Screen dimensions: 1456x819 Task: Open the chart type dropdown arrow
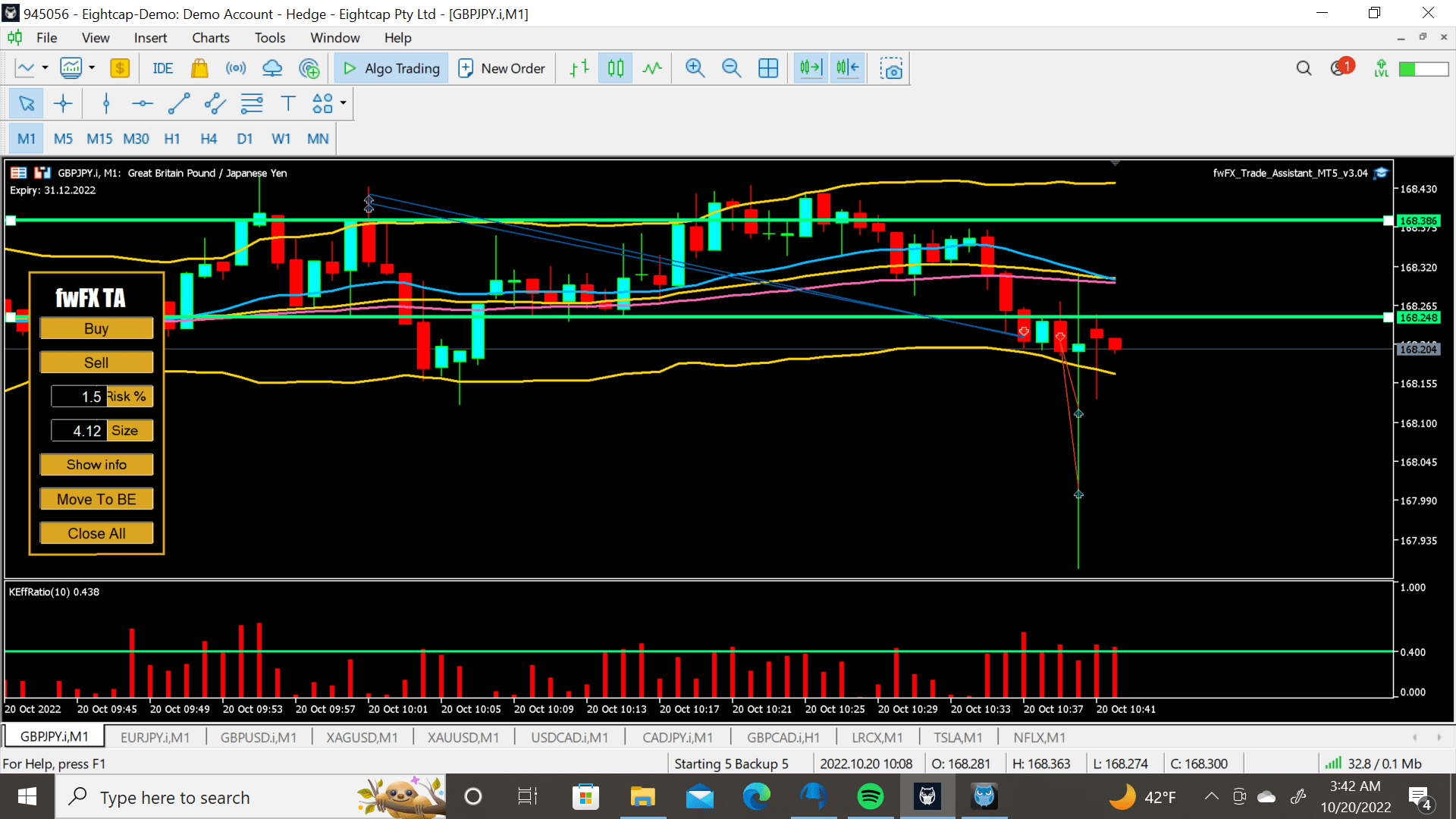pyautogui.click(x=45, y=68)
